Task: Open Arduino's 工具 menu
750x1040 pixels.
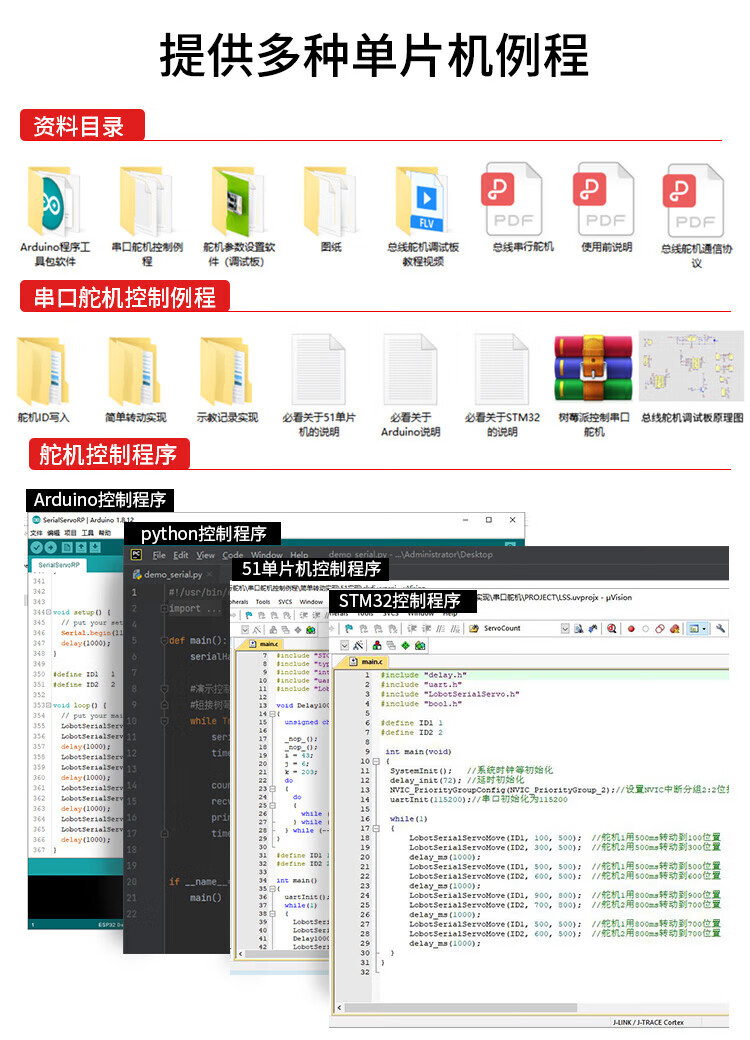Action: (87, 534)
